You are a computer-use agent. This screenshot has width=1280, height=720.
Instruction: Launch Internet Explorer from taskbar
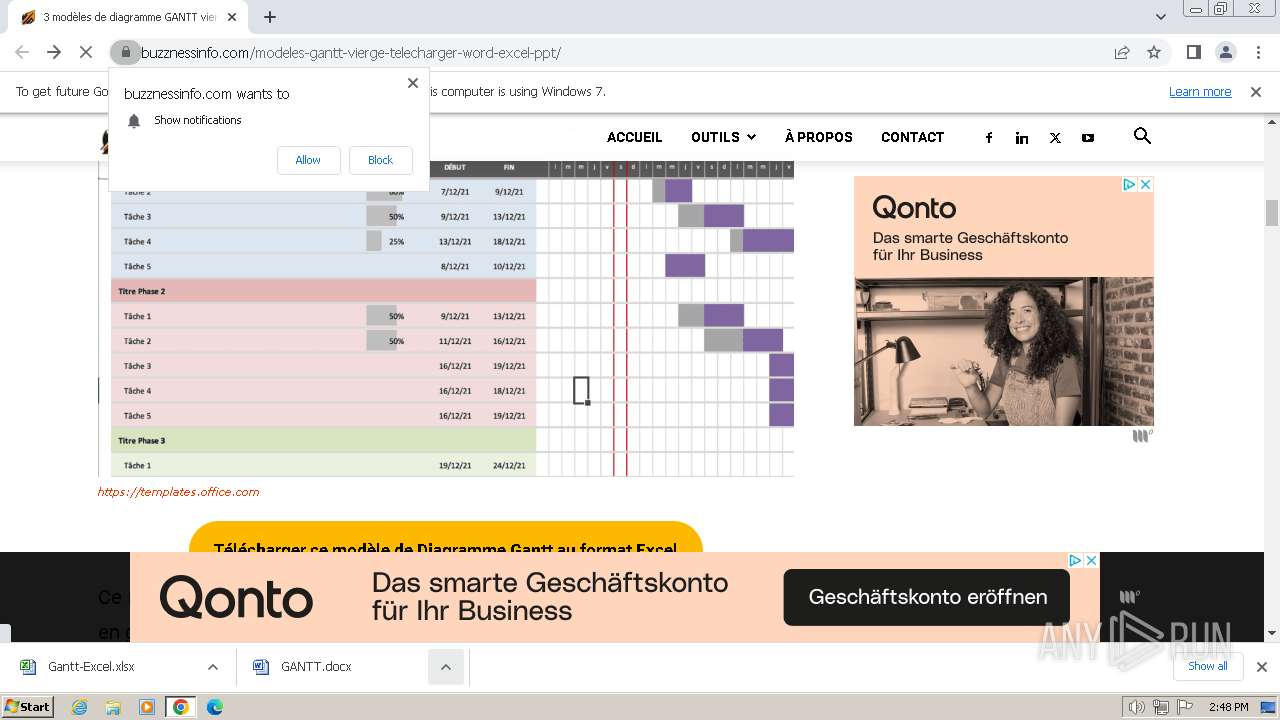tap(80, 707)
